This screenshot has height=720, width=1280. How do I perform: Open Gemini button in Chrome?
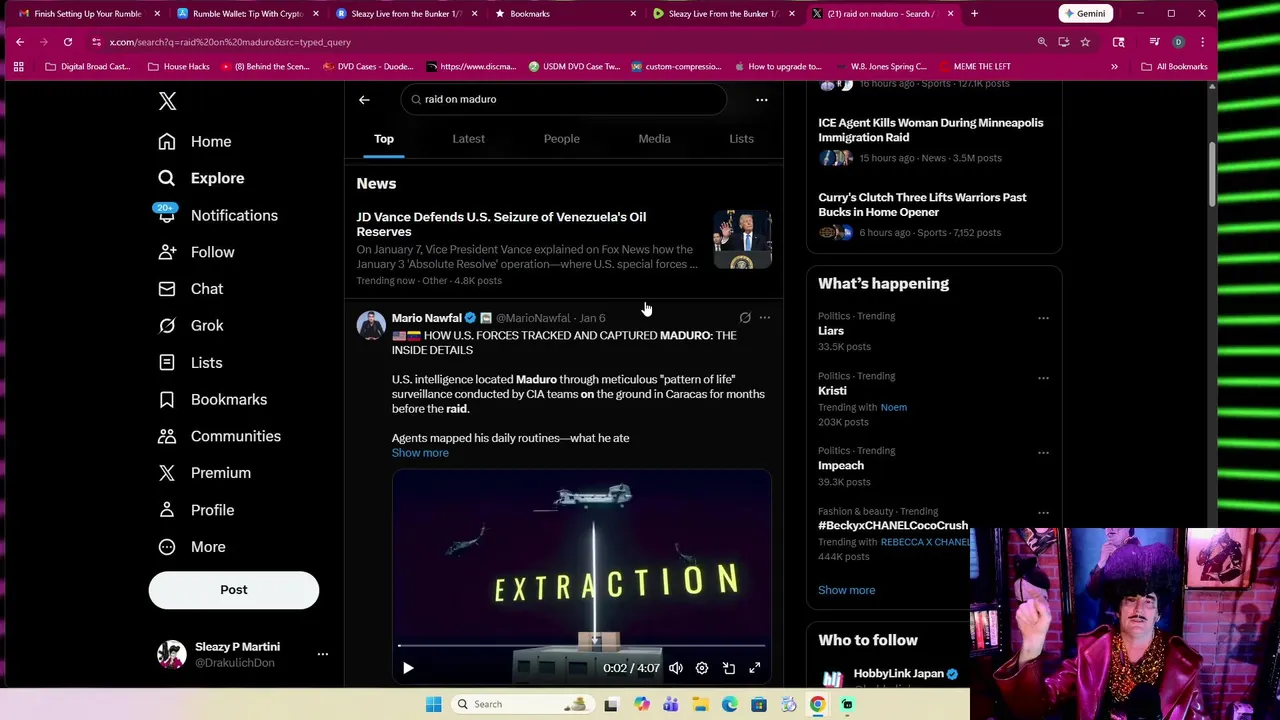1085,14
